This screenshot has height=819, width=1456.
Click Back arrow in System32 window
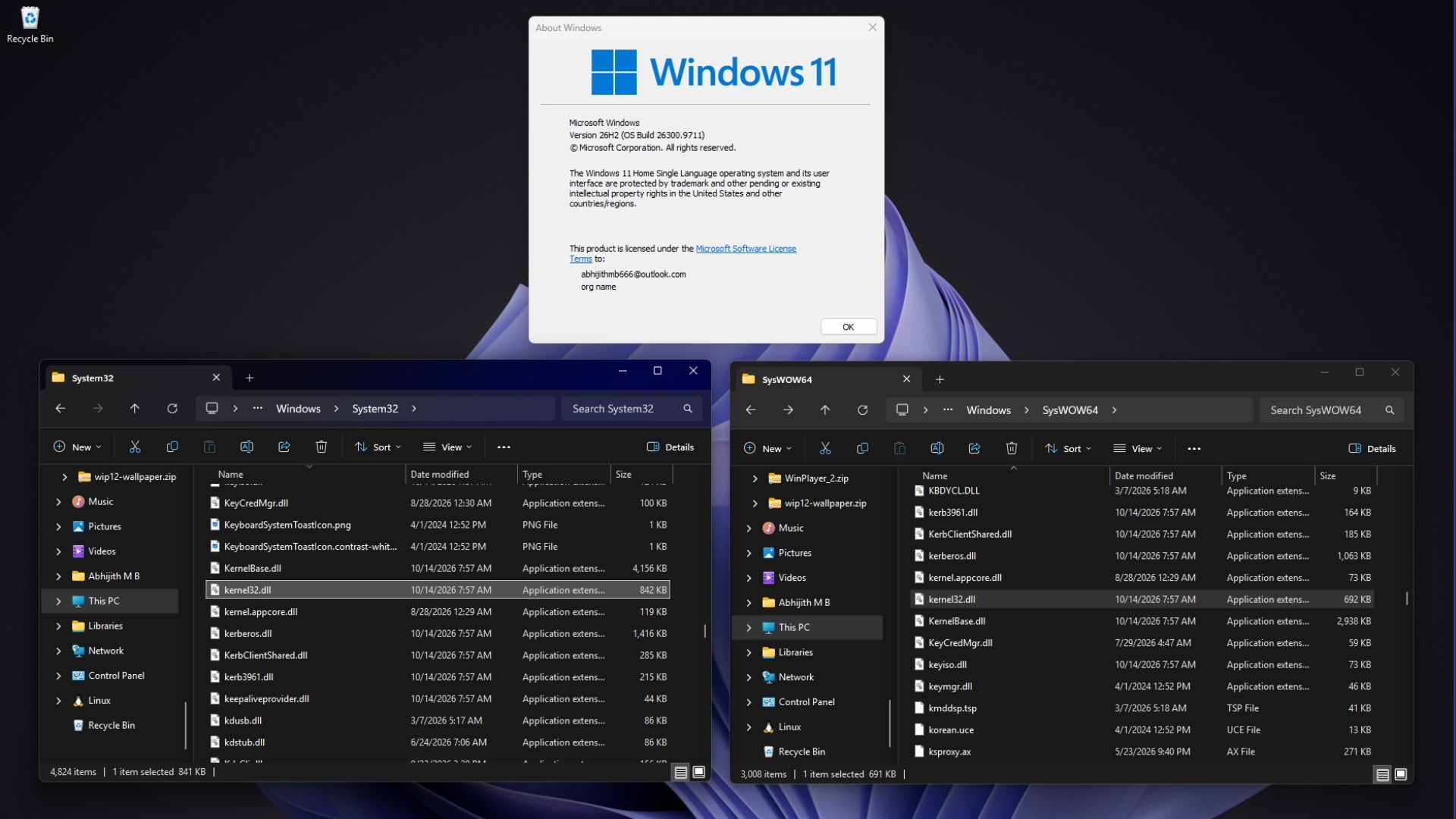pos(61,409)
